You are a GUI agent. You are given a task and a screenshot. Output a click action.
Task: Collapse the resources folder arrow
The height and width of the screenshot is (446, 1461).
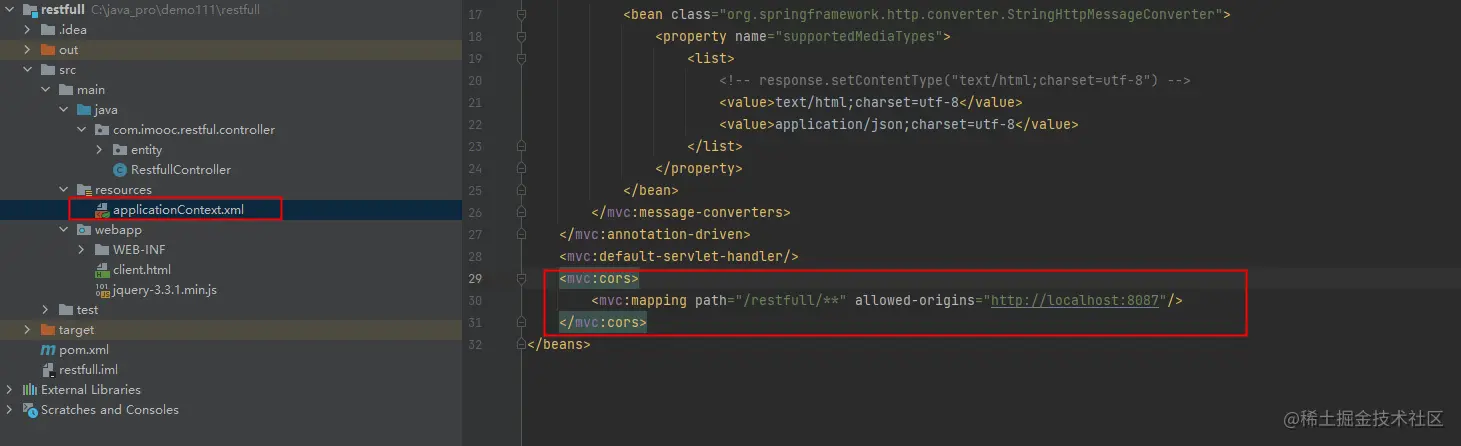[x=64, y=190]
